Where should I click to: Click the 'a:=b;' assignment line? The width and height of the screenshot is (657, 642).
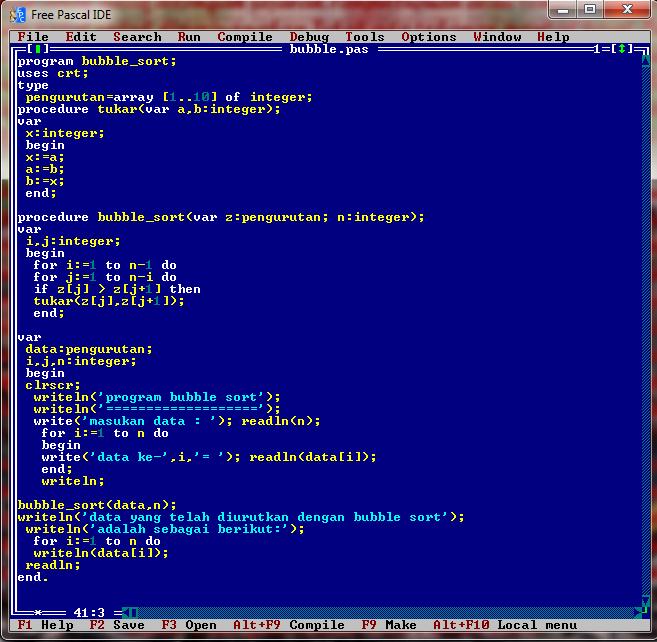[x=45, y=169]
